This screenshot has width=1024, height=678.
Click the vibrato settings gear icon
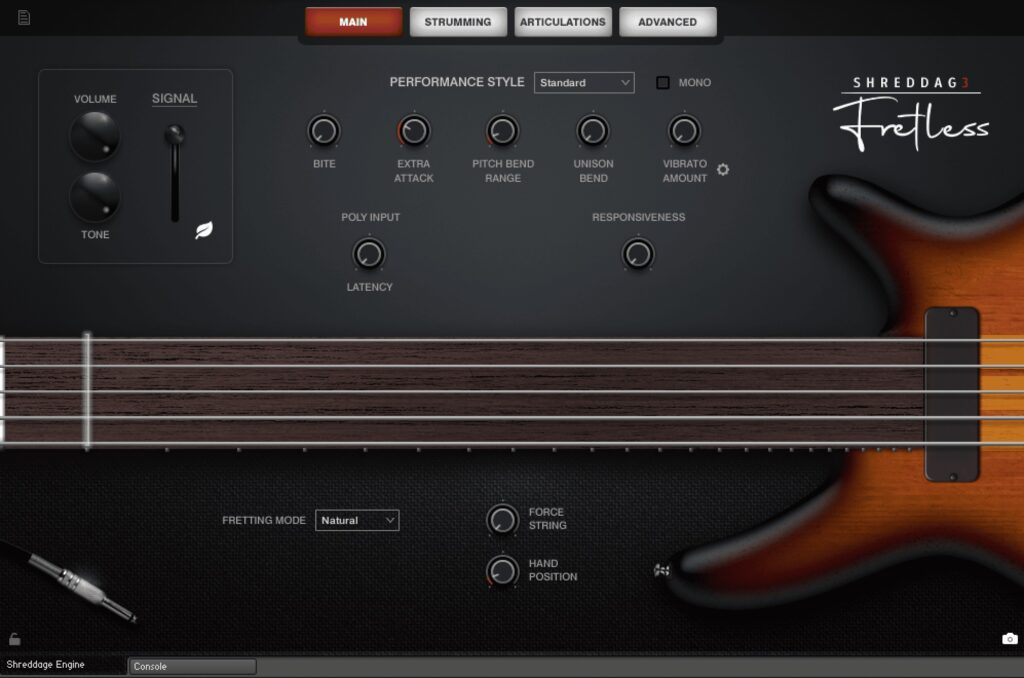(x=723, y=170)
